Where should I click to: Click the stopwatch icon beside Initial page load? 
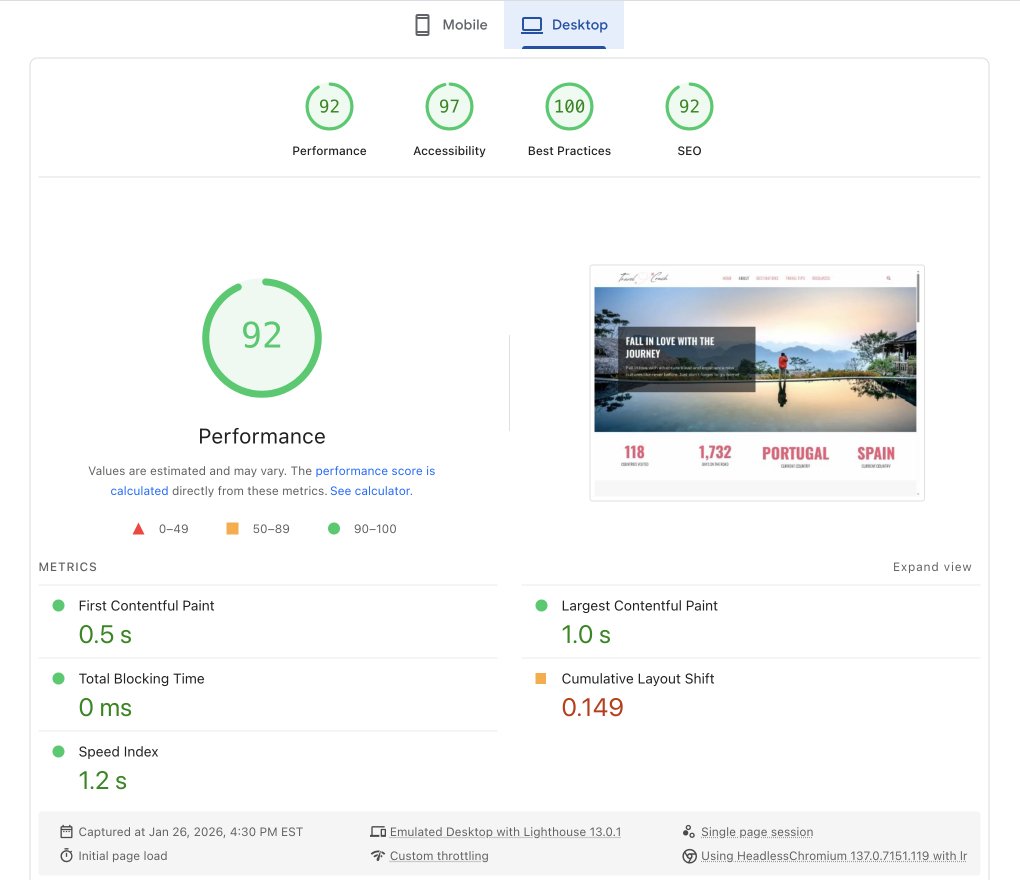pyautogui.click(x=66, y=856)
